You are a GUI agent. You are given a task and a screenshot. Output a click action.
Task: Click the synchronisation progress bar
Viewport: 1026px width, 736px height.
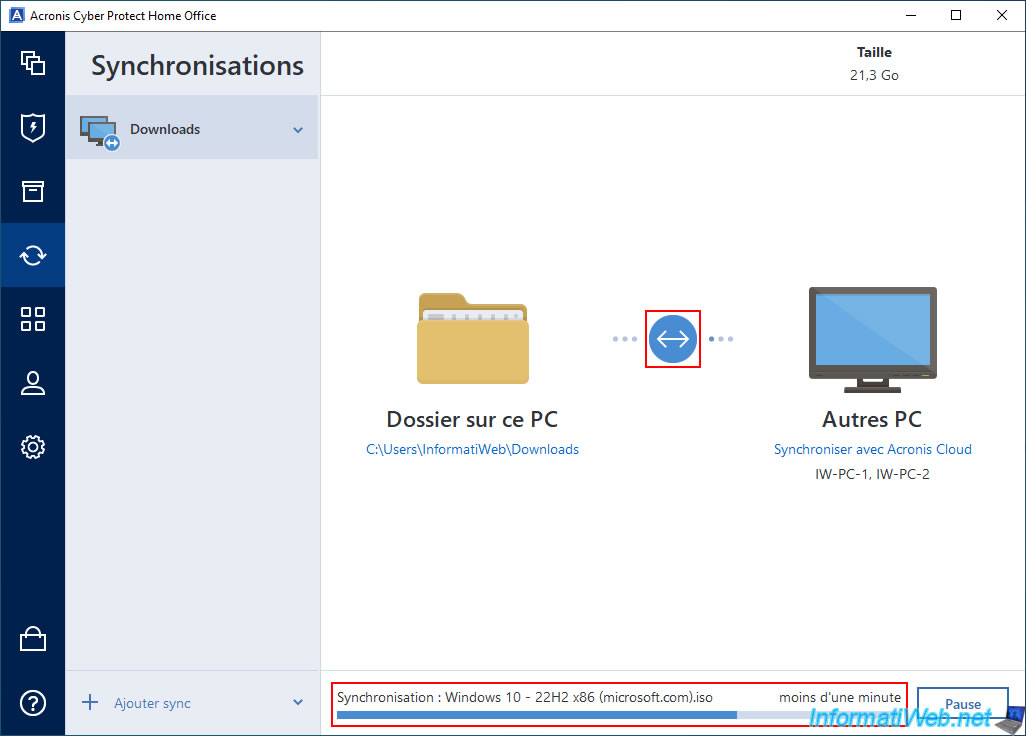pos(618,715)
